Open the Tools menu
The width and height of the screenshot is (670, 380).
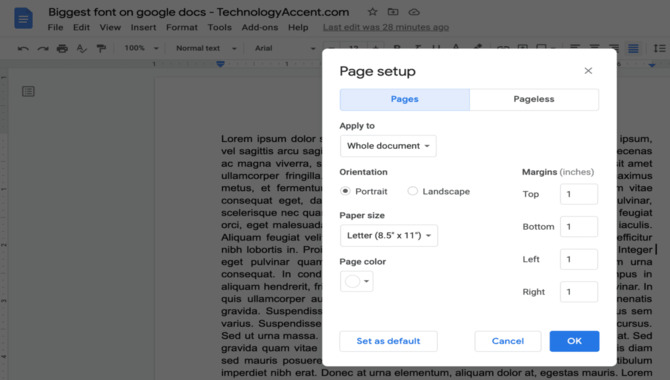pos(219,27)
